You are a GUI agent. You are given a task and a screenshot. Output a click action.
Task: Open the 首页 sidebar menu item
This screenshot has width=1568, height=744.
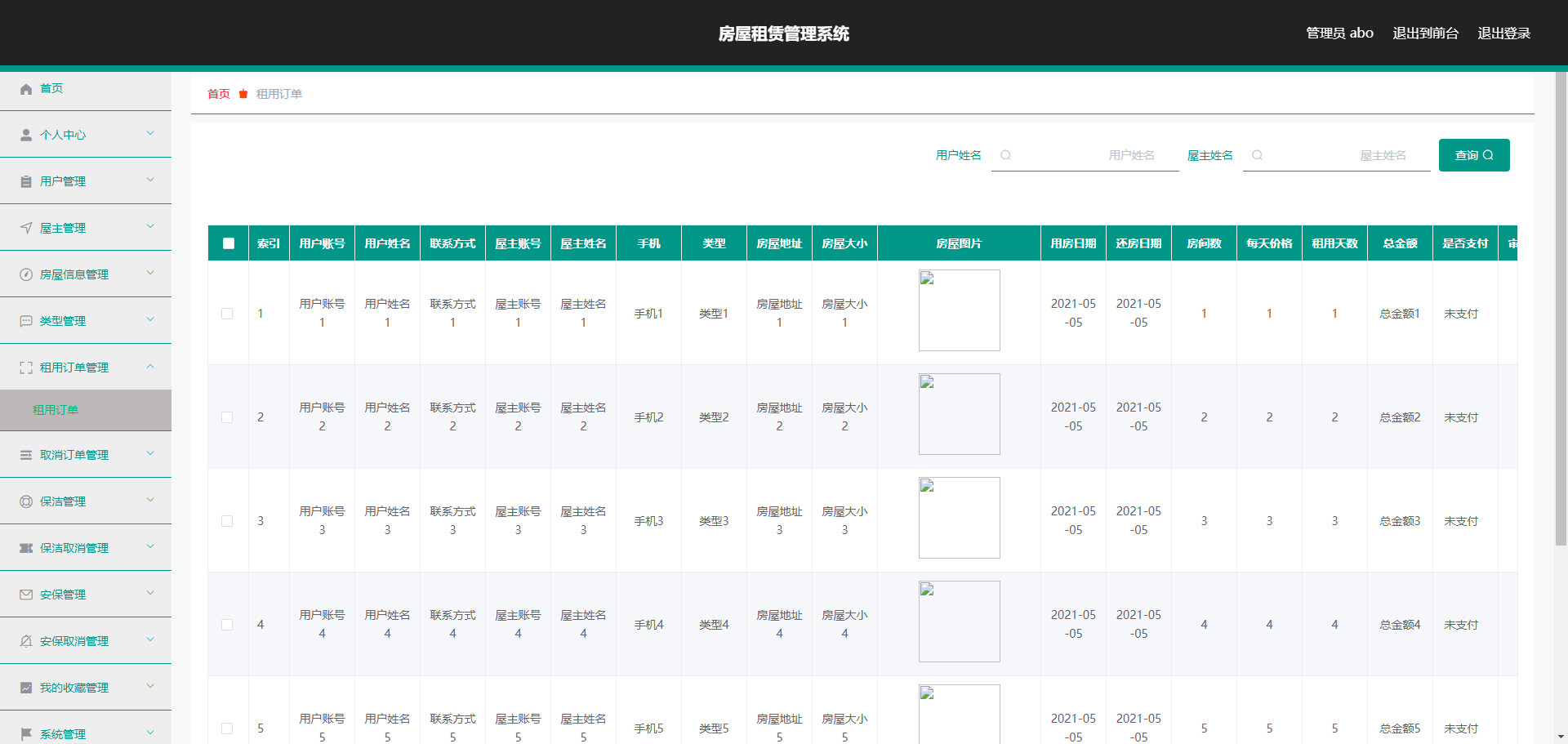click(x=86, y=88)
